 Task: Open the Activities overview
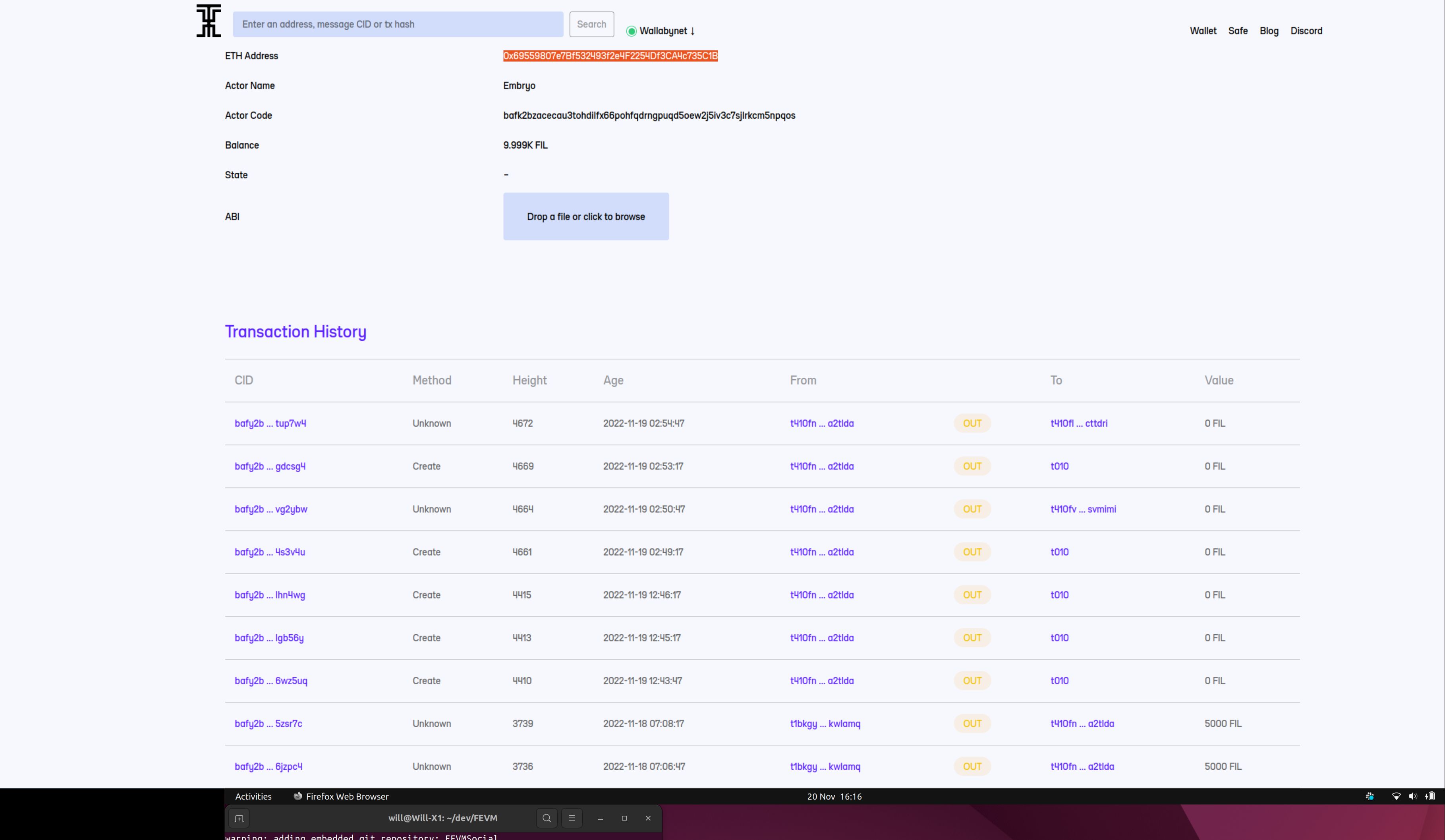[x=253, y=796]
